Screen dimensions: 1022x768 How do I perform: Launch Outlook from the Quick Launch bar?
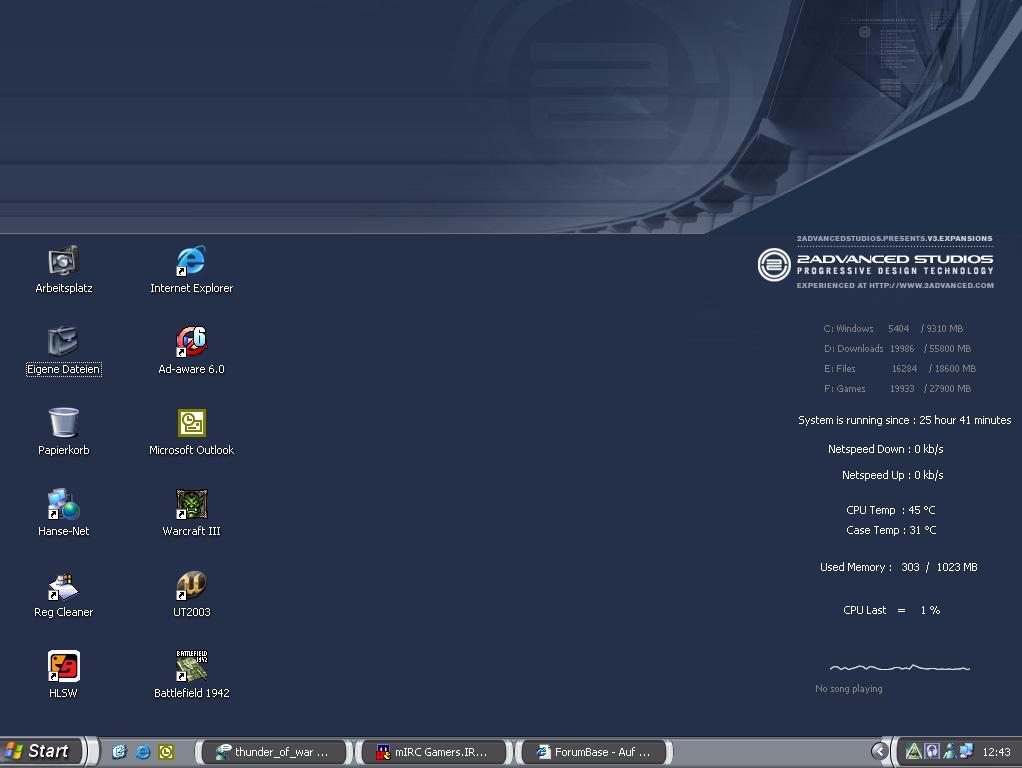[166, 752]
